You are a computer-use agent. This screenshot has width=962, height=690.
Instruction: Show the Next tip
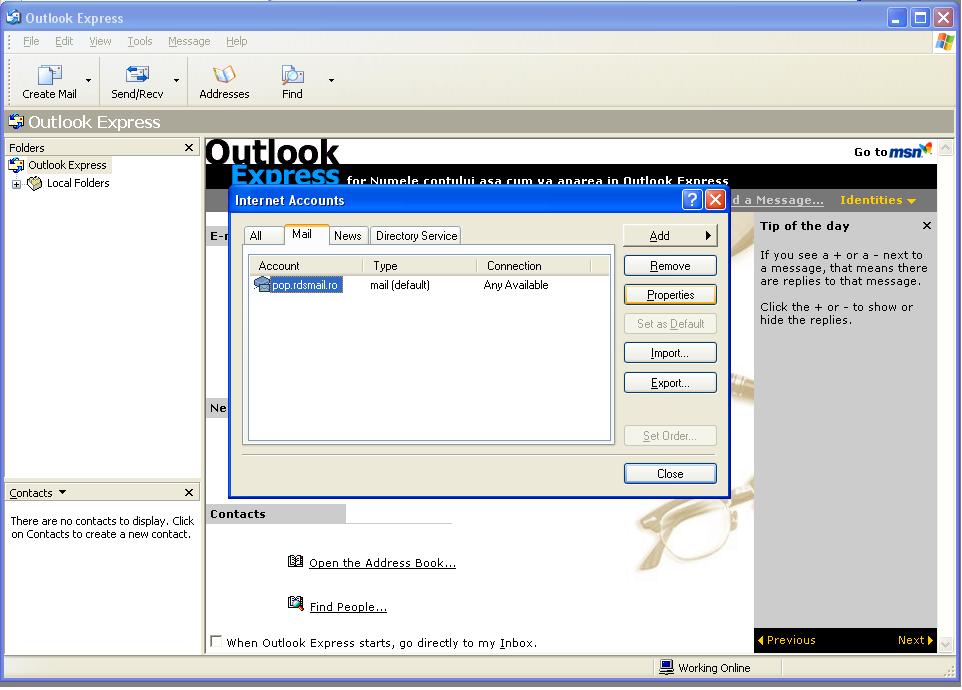click(915, 640)
